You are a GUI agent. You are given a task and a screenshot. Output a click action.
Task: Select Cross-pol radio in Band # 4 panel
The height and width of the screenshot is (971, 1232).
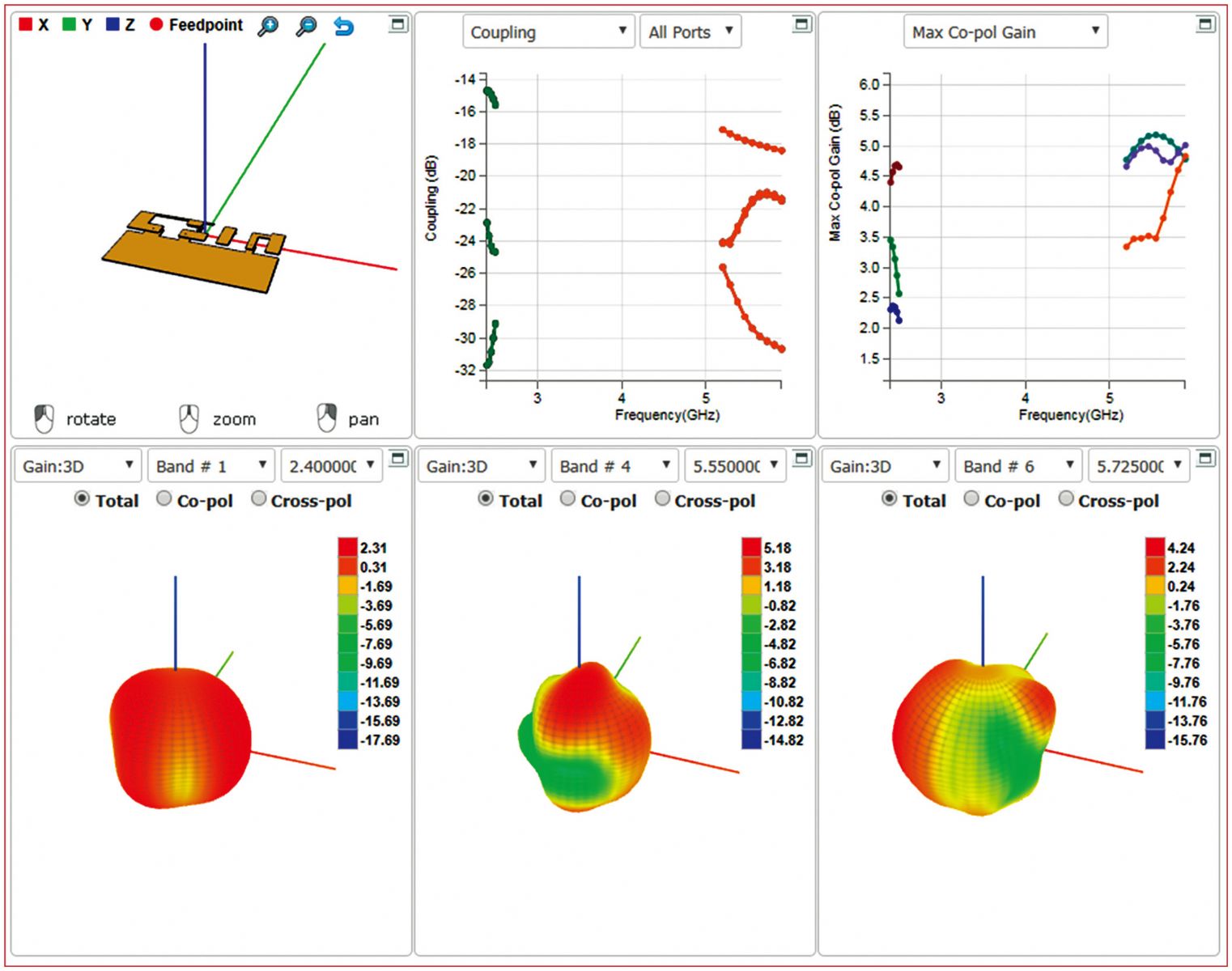click(x=662, y=498)
